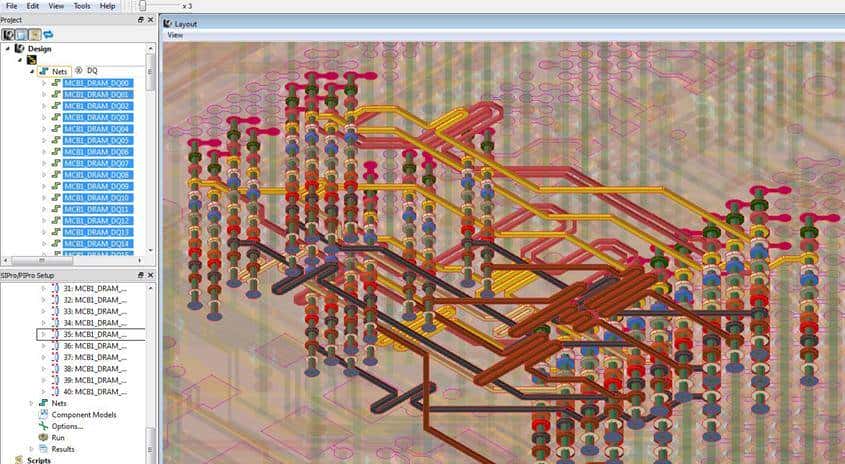Click the DQ filter icon beside Nets
The width and height of the screenshot is (845, 464).
click(x=79, y=71)
